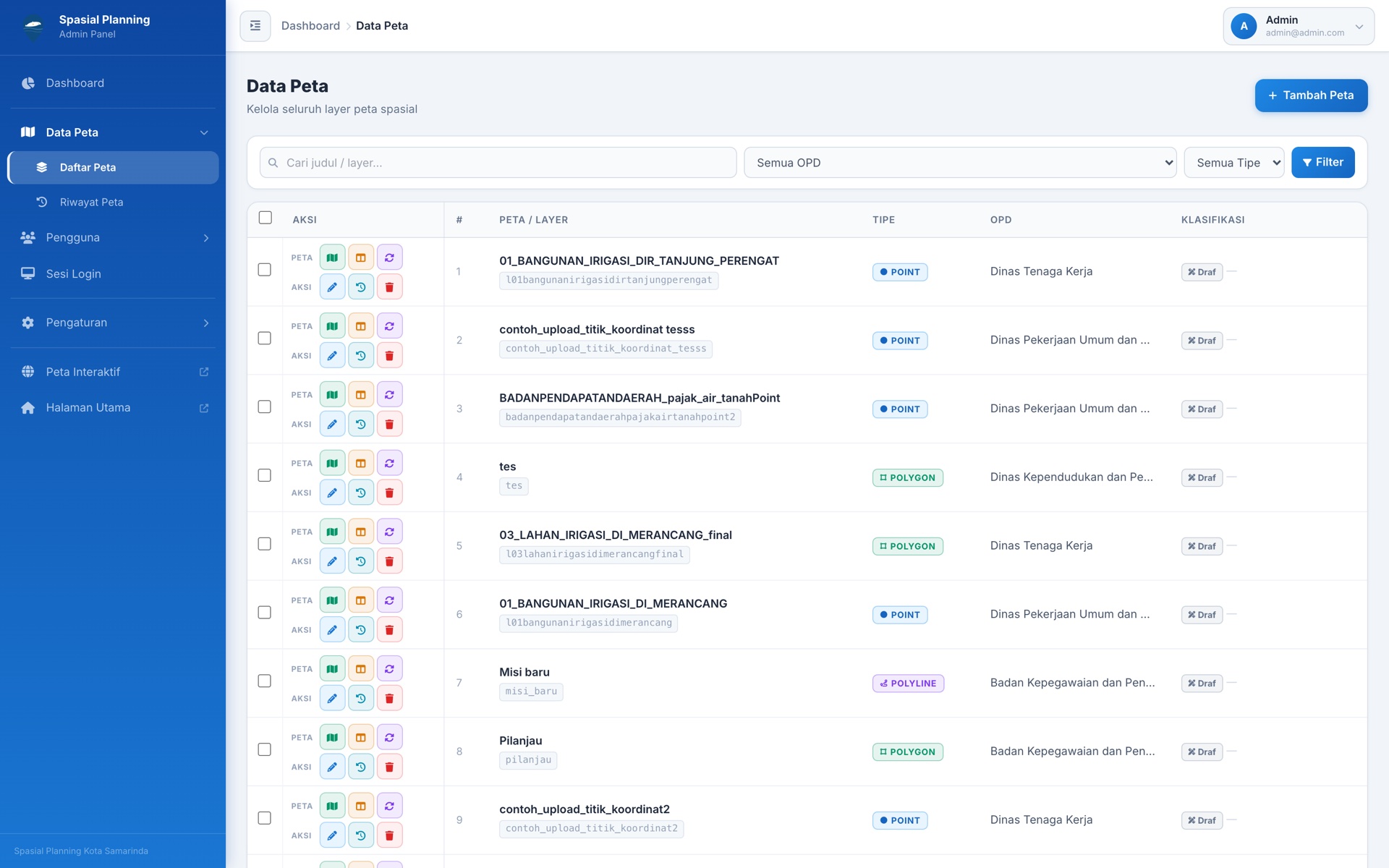Open history icon for 03_LAHAN_IRIGASI_DI_MERANCANG_final
The width and height of the screenshot is (1389, 868).
coord(361,561)
